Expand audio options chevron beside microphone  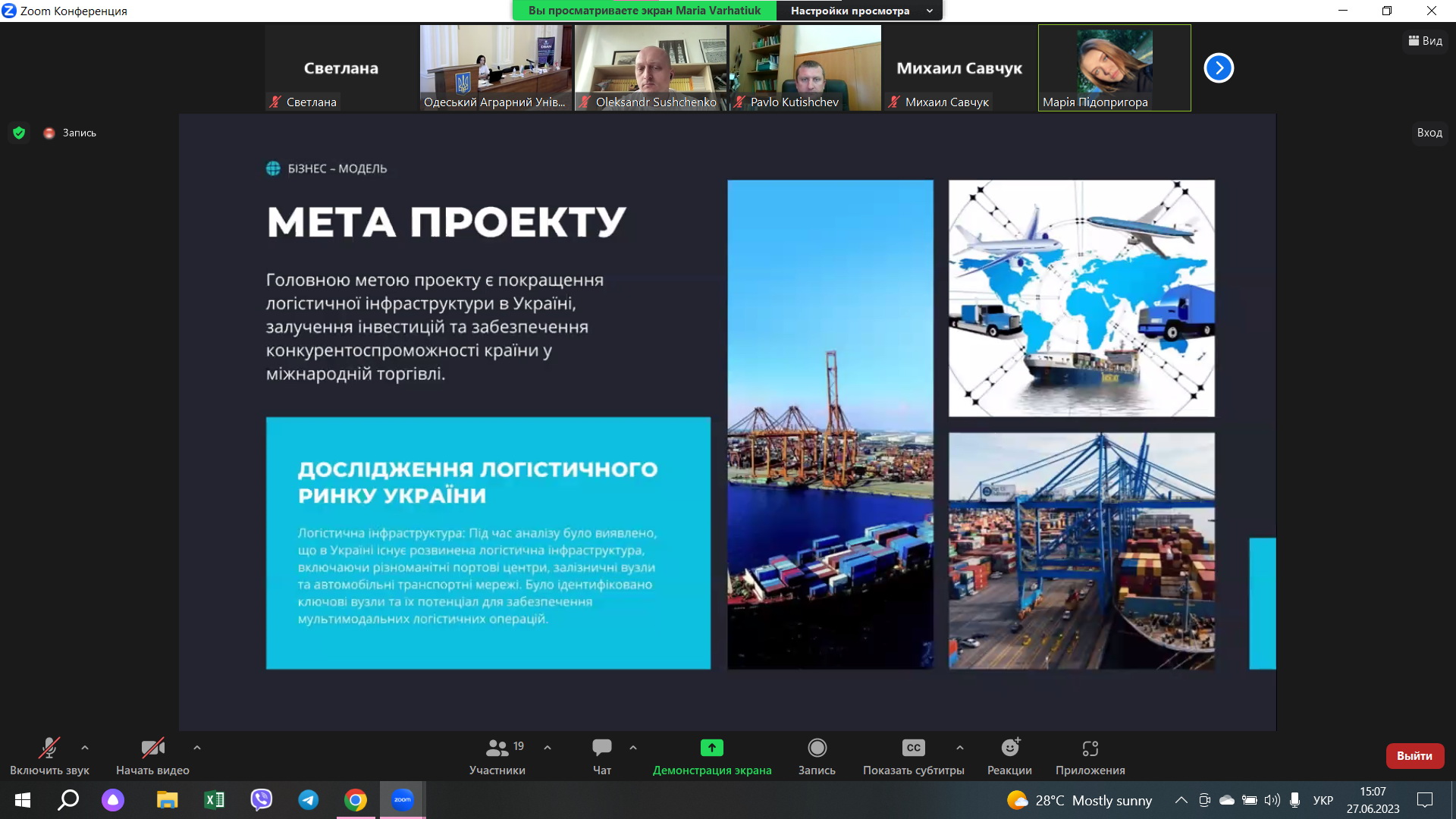85,748
